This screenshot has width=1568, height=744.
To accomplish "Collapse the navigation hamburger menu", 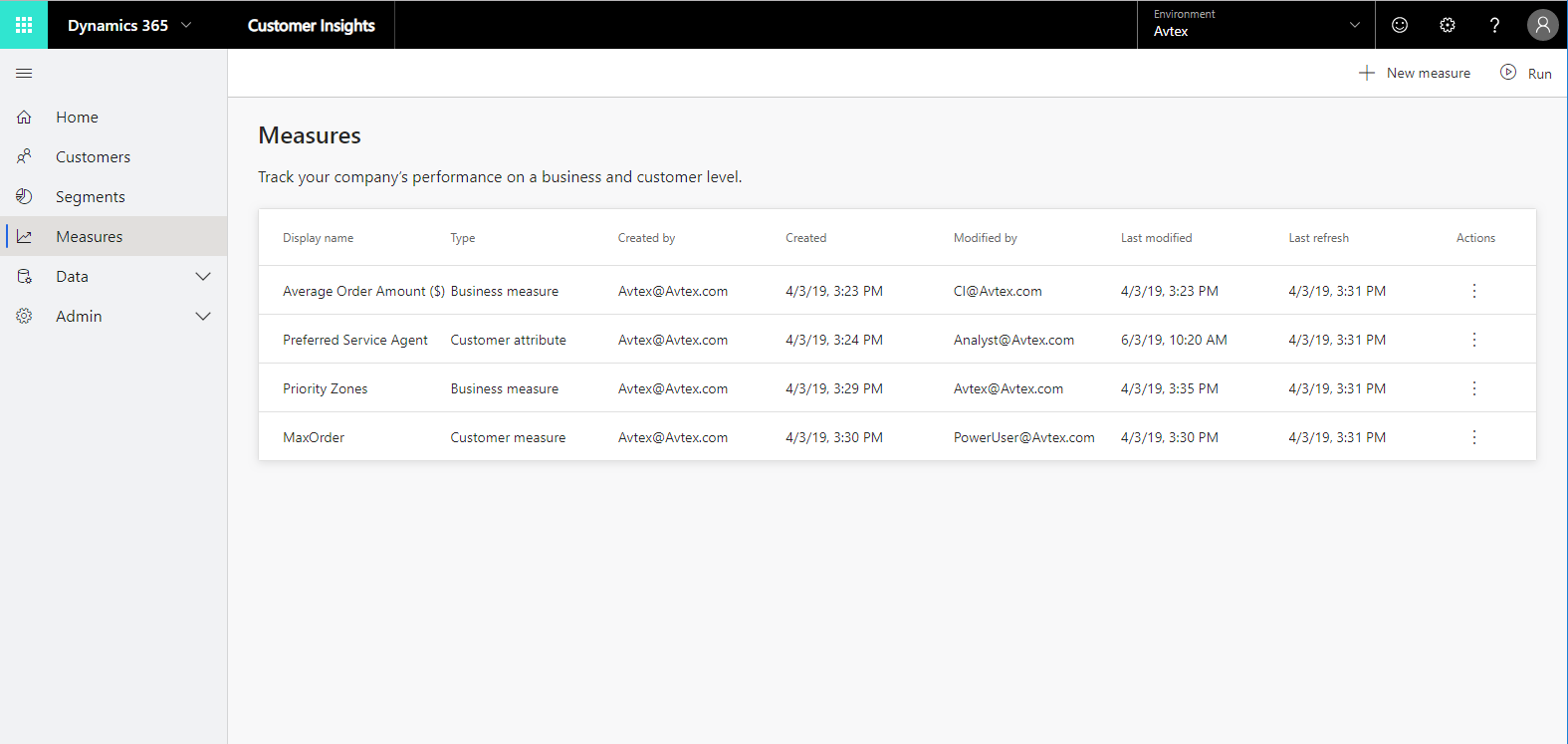I will (24, 74).
